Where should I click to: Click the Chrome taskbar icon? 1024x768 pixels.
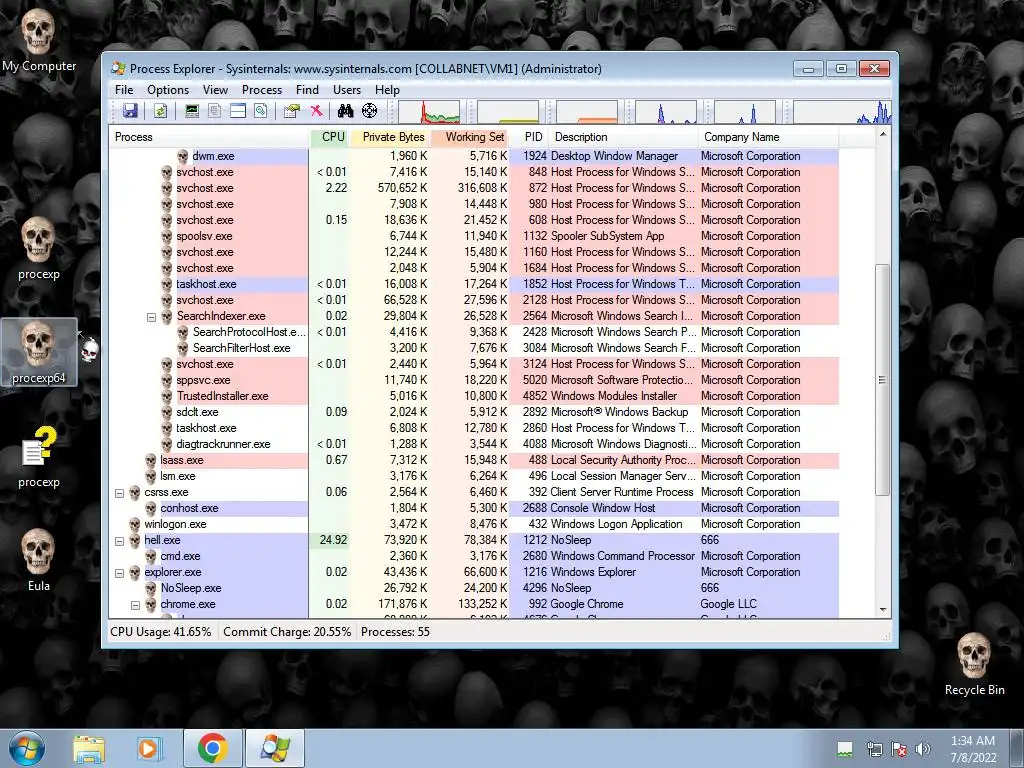pyautogui.click(x=212, y=748)
